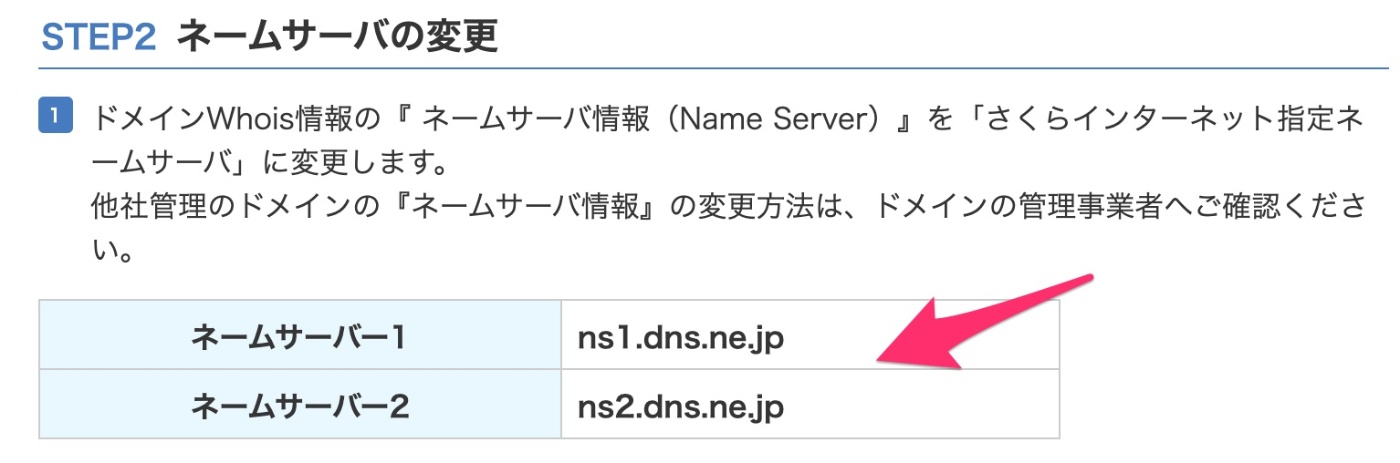Image resolution: width=1400 pixels, height=463 pixels.
Task: Select the ns1.dns.ne.jp nameserver value
Action: coord(681,338)
